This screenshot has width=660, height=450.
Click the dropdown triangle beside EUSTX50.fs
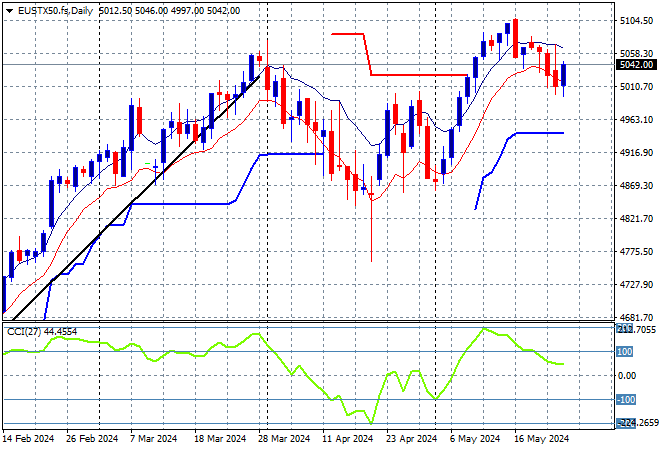tap(9, 10)
